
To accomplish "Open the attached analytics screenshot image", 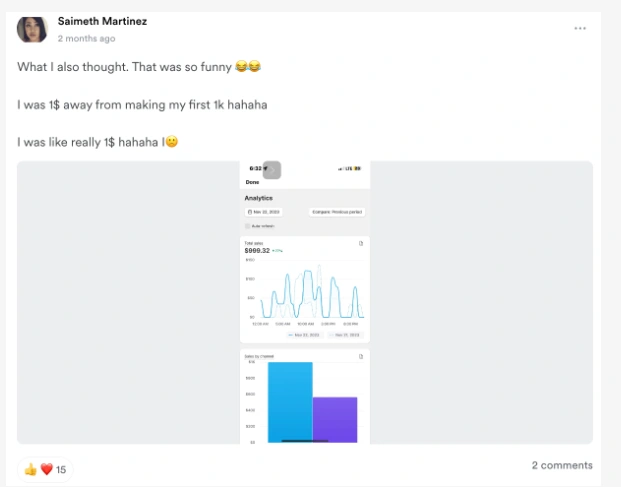I will [x=305, y=300].
